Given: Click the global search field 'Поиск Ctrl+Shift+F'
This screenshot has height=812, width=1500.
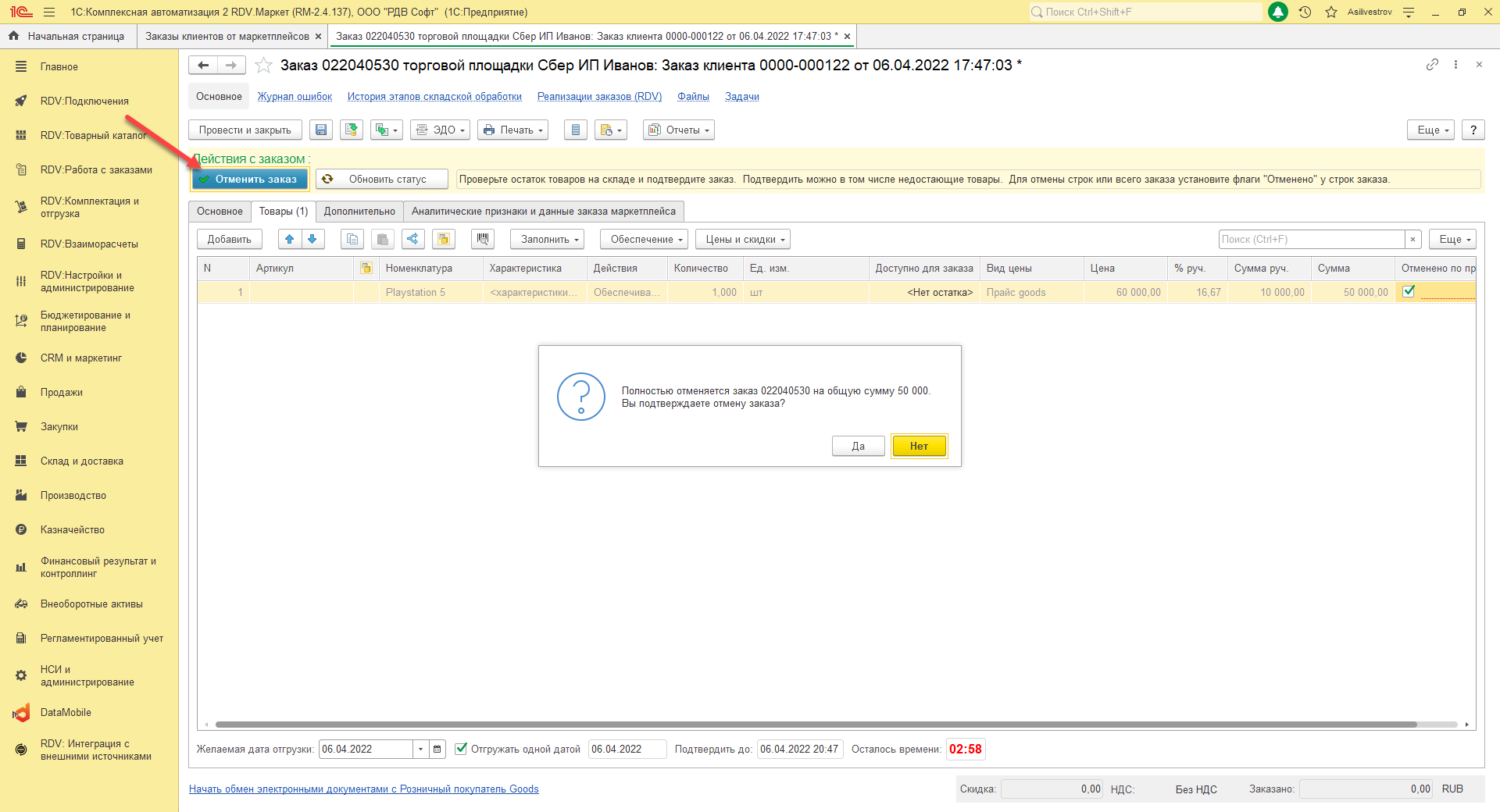Looking at the screenshot, I should [1145, 12].
